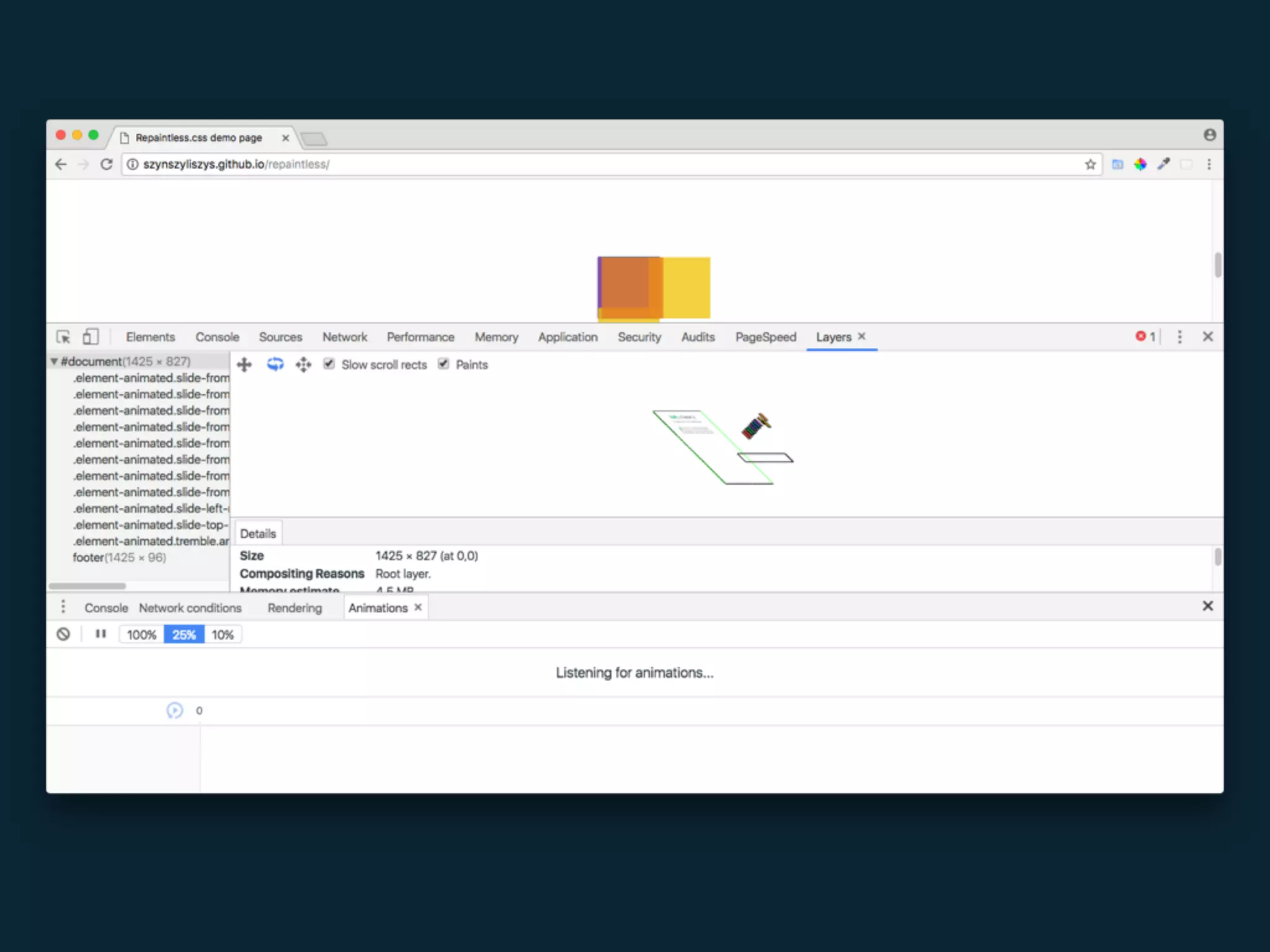Click the inspect element picker icon

(63, 337)
